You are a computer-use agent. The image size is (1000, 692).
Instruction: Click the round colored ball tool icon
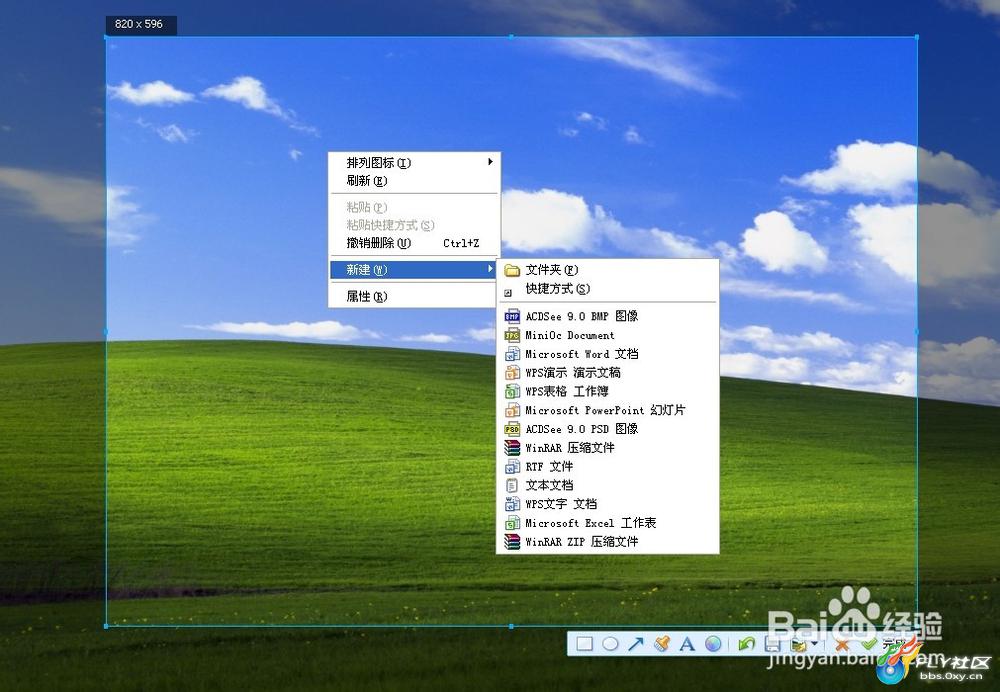[713, 644]
